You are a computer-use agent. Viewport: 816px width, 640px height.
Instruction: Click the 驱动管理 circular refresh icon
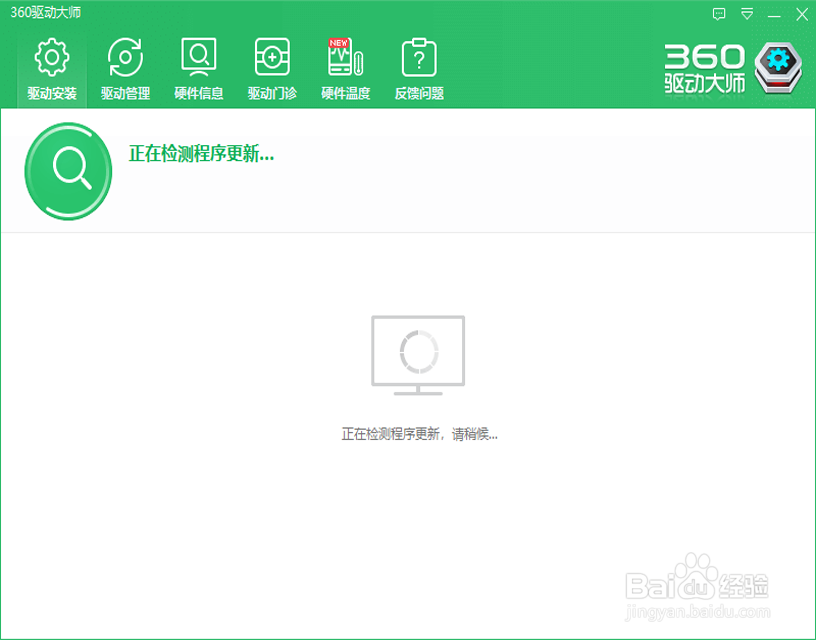(124, 58)
